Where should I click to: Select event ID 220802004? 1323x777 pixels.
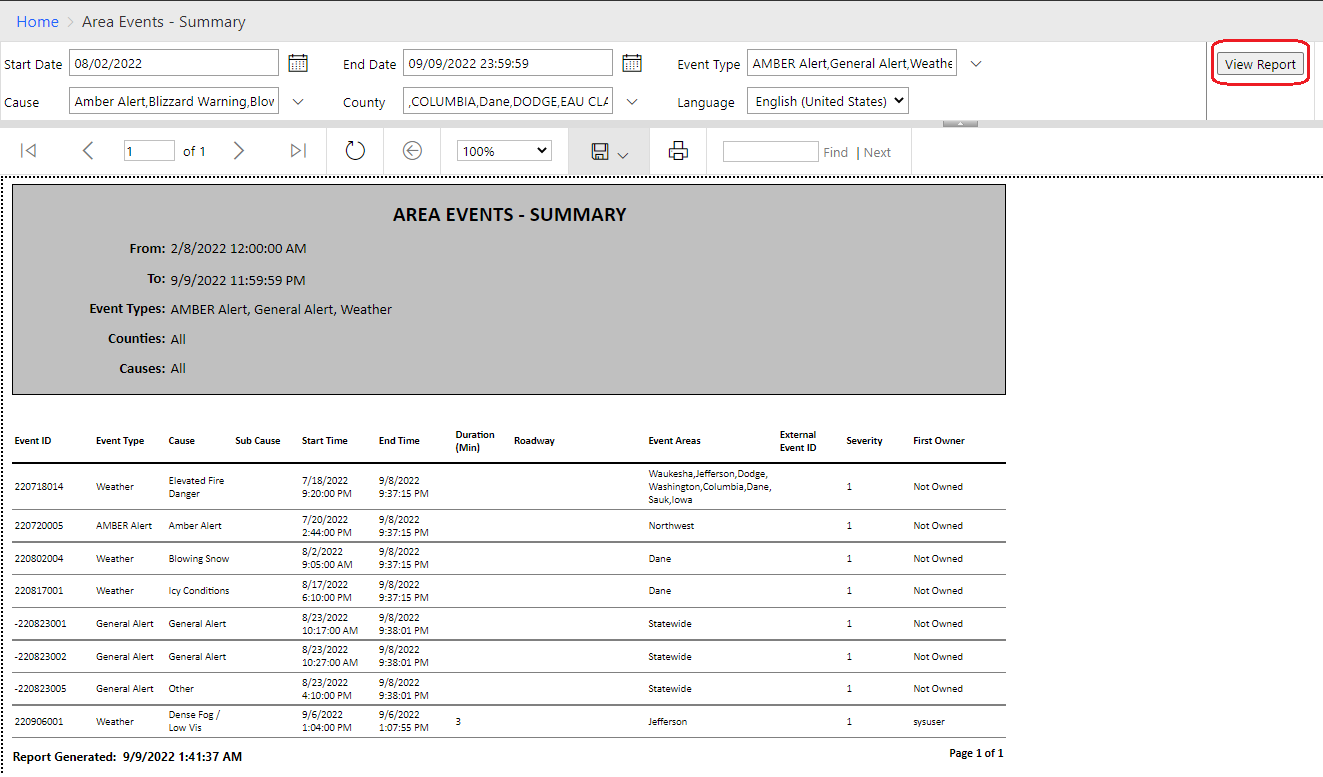tap(39, 559)
